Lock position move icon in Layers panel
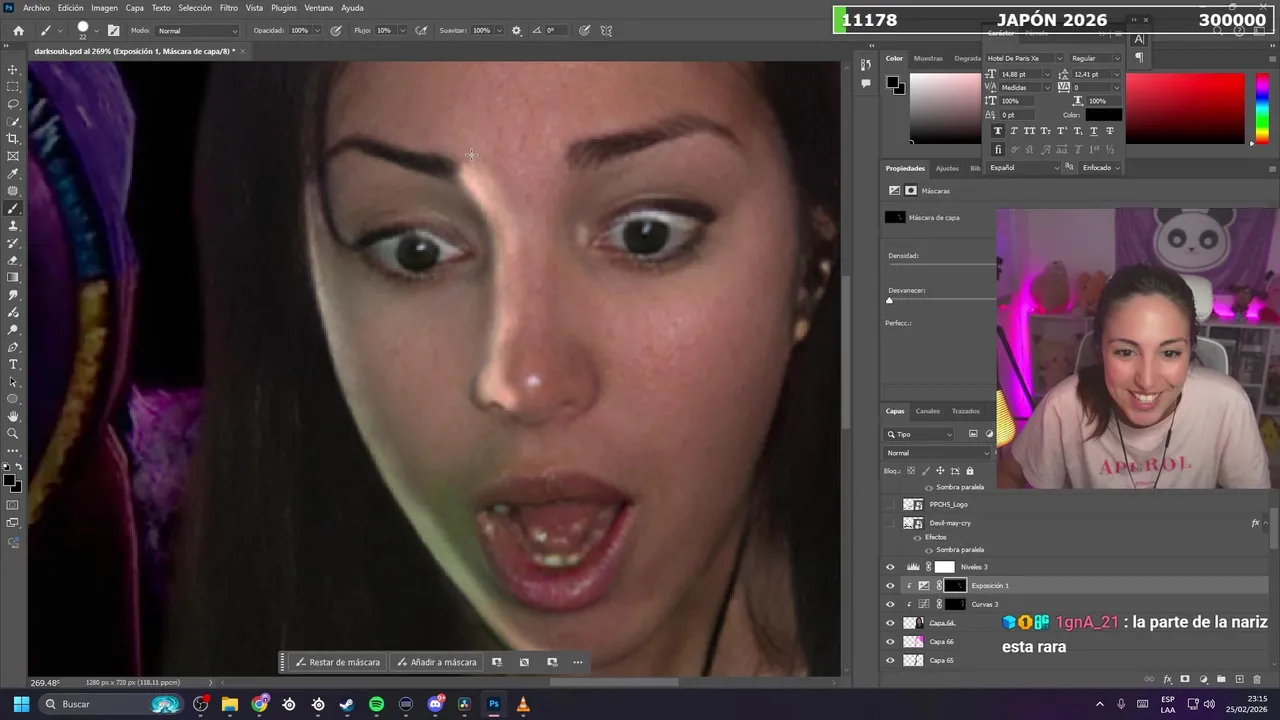Screen dimensions: 1280x720 pos(940,471)
